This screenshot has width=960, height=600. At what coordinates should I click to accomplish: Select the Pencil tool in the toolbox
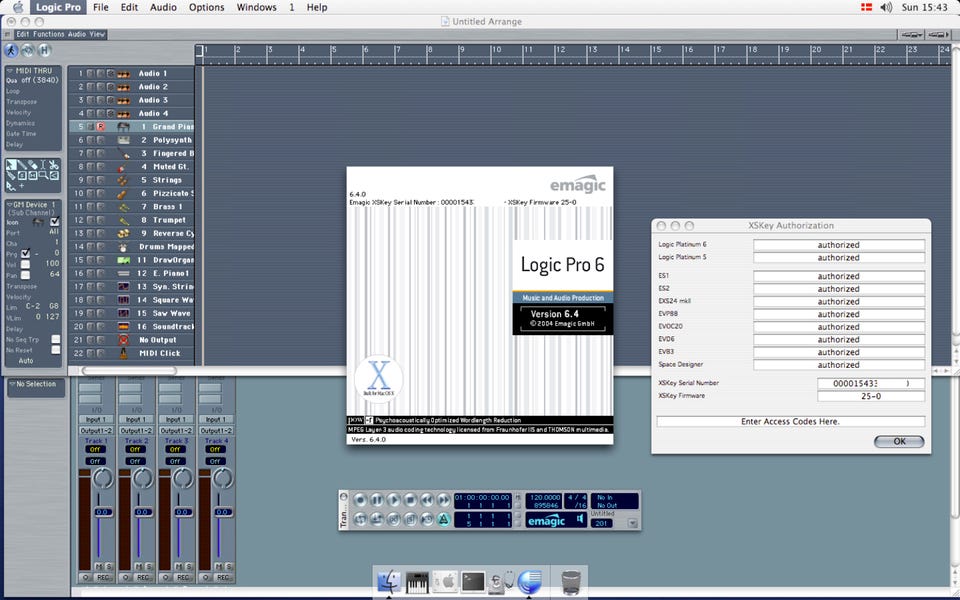pos(22,164)
